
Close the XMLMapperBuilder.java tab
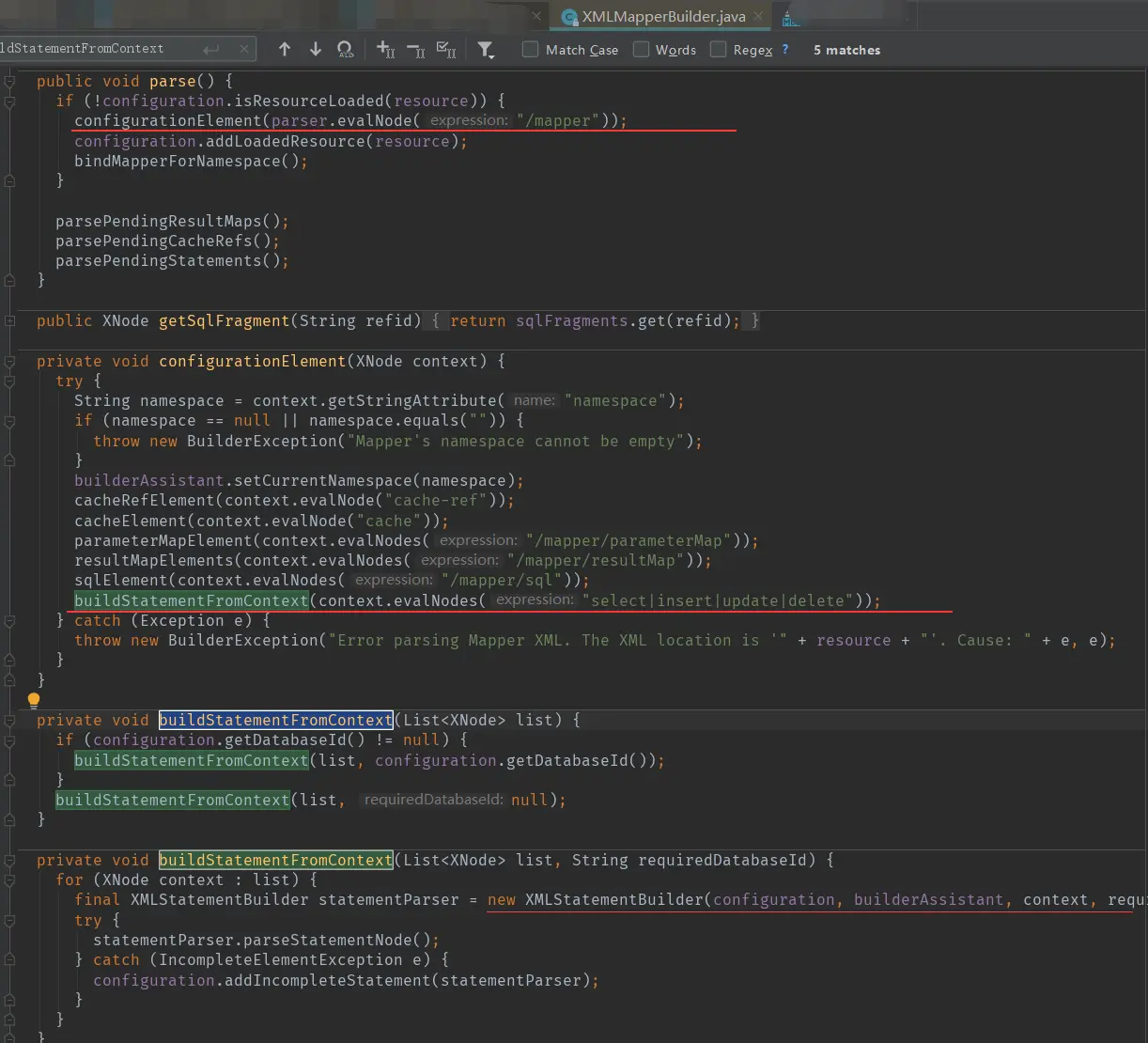[758, 17]
